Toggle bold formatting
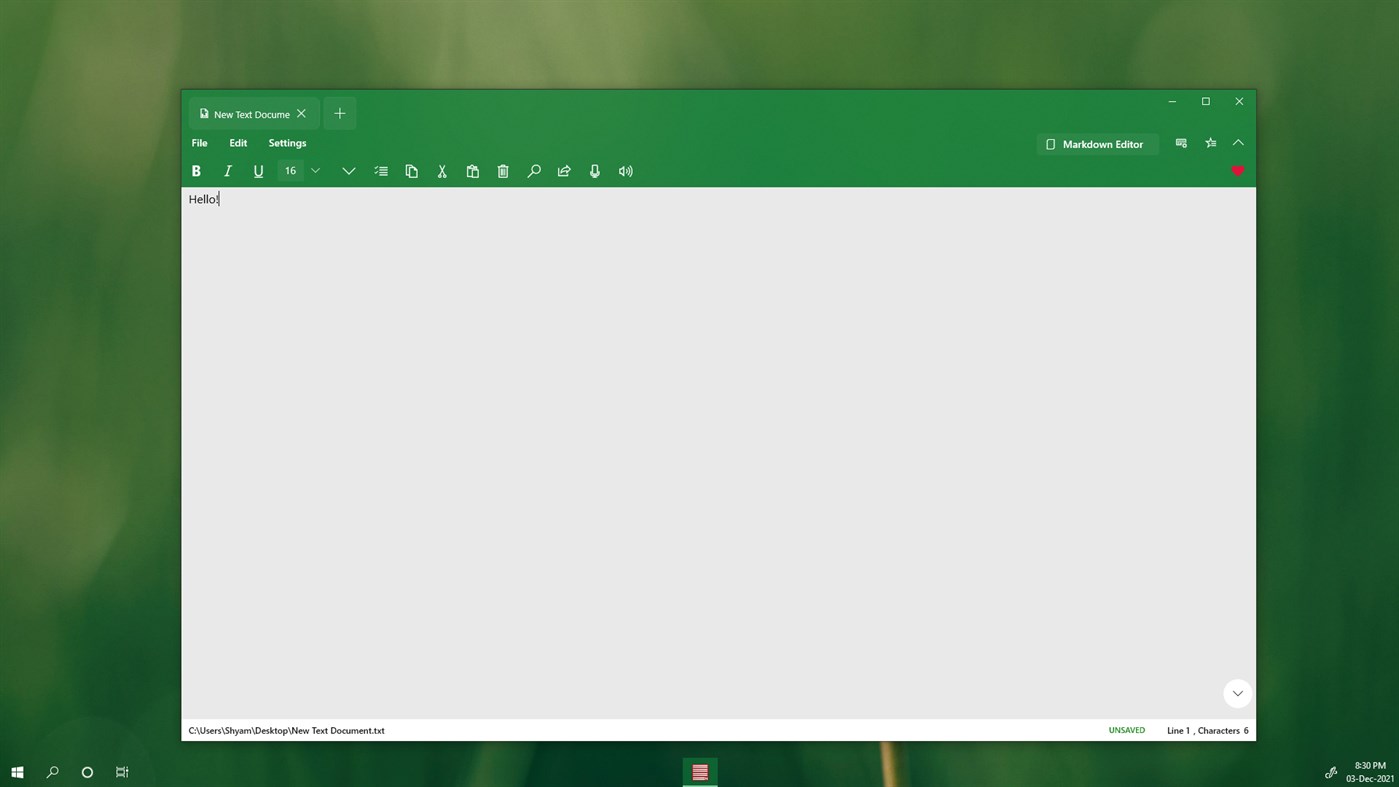This screenshot has height=787, width=1399. (x=196, y=170)
